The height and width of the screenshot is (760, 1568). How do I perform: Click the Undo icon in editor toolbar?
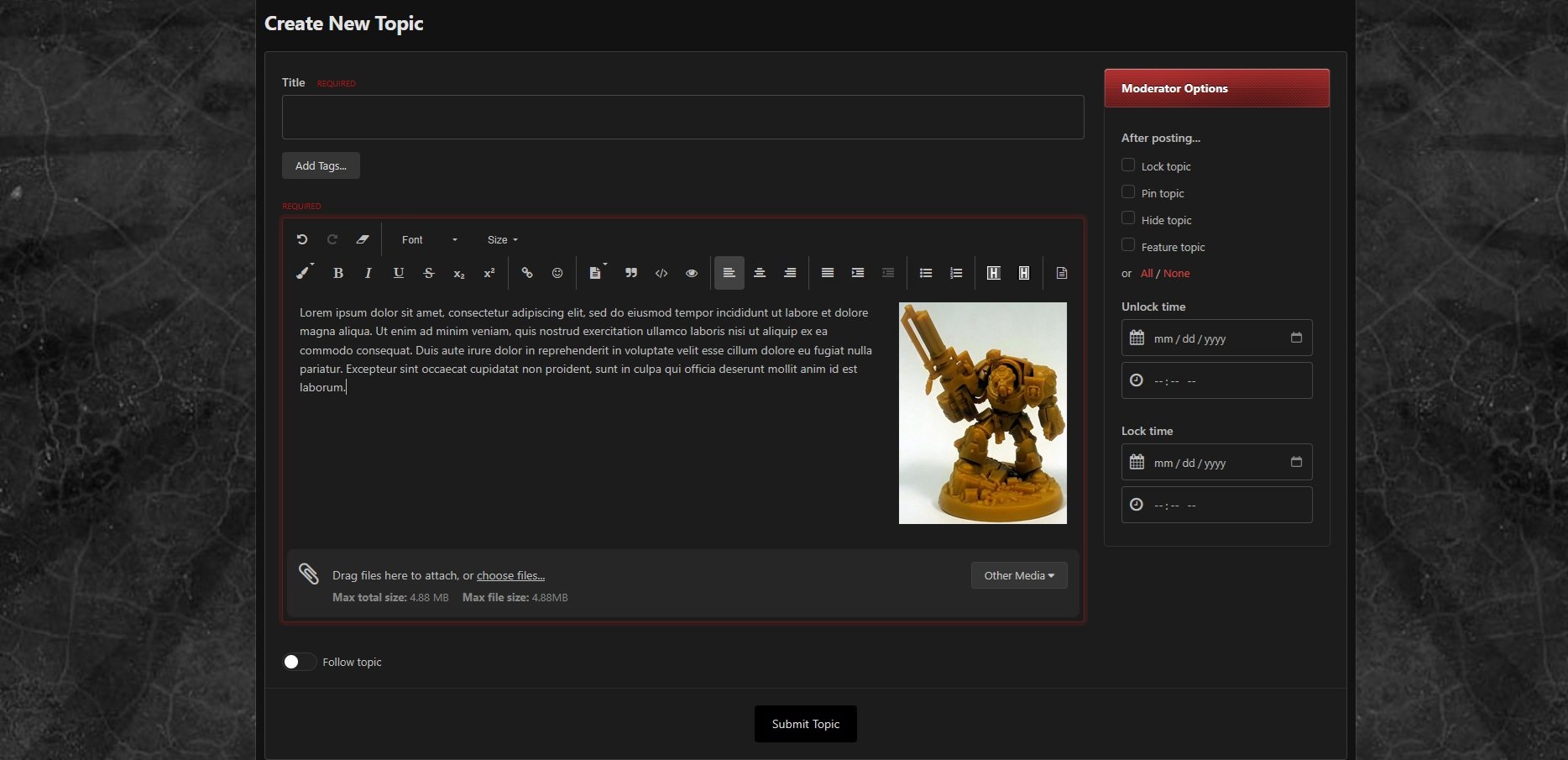[302, 239]
